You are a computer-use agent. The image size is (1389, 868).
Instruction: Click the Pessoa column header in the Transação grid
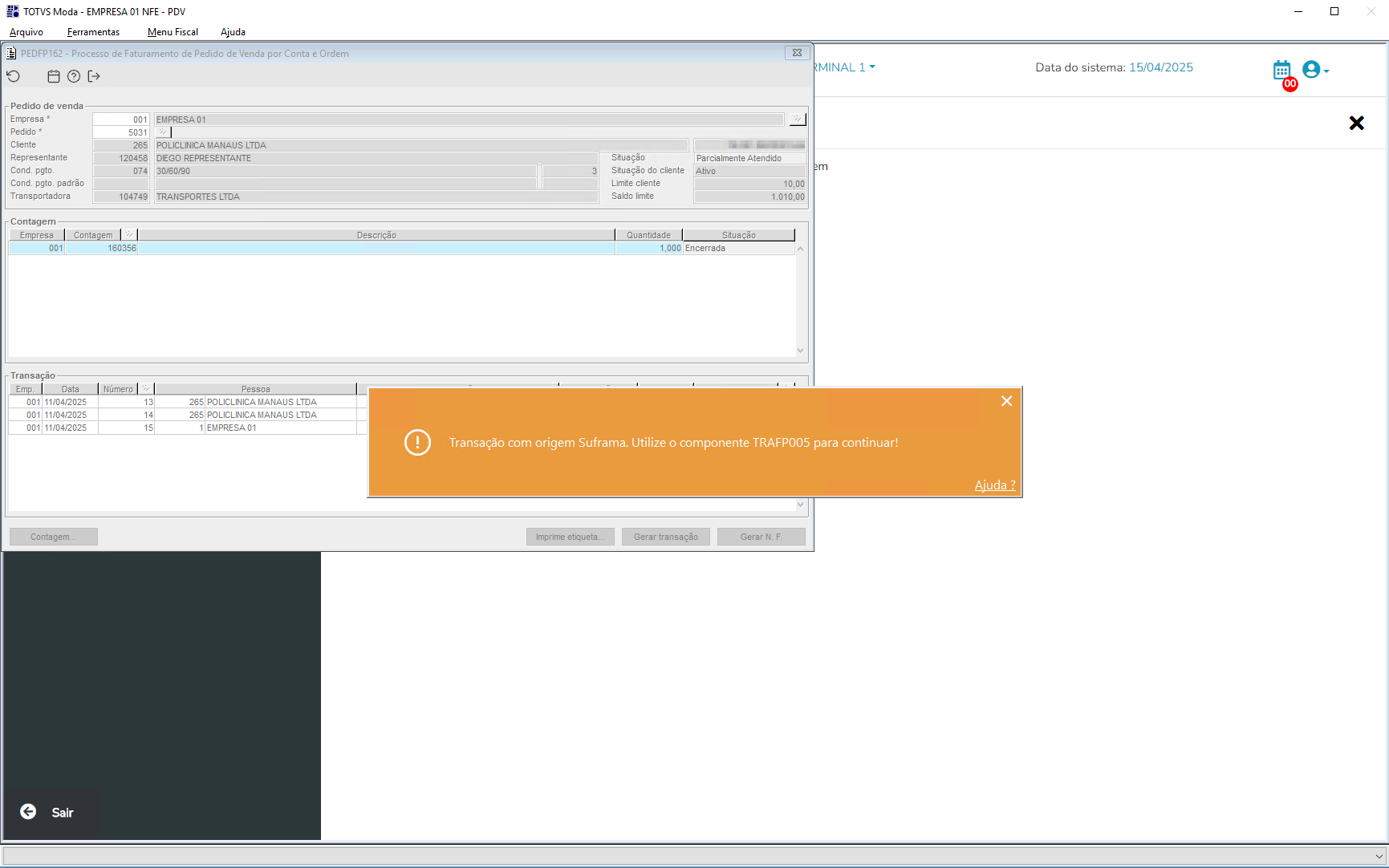point(255,389)
